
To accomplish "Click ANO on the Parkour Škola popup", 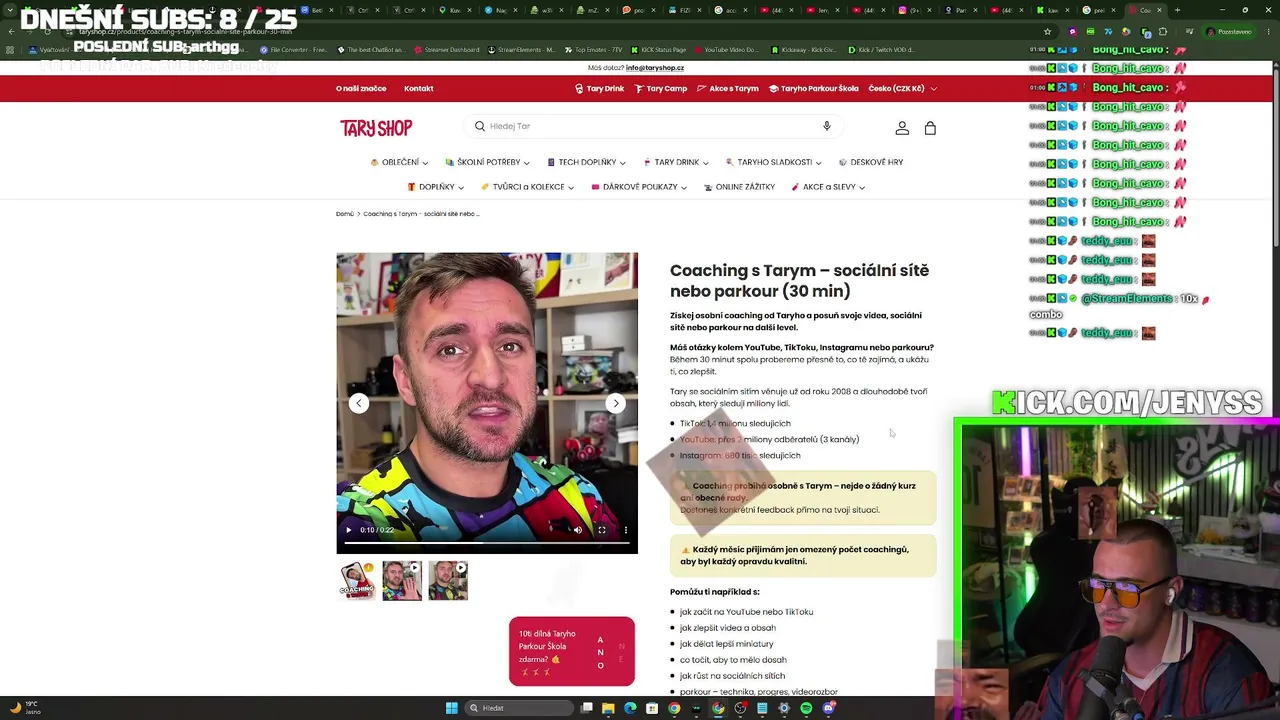I will pos(600,653).
